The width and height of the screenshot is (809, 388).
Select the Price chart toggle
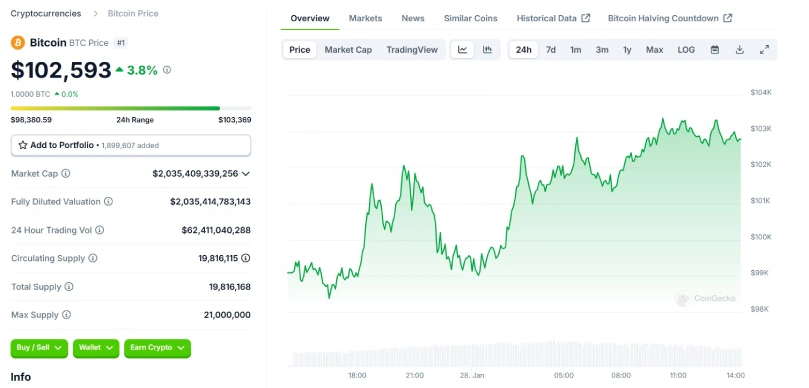(x=300, y=50)
